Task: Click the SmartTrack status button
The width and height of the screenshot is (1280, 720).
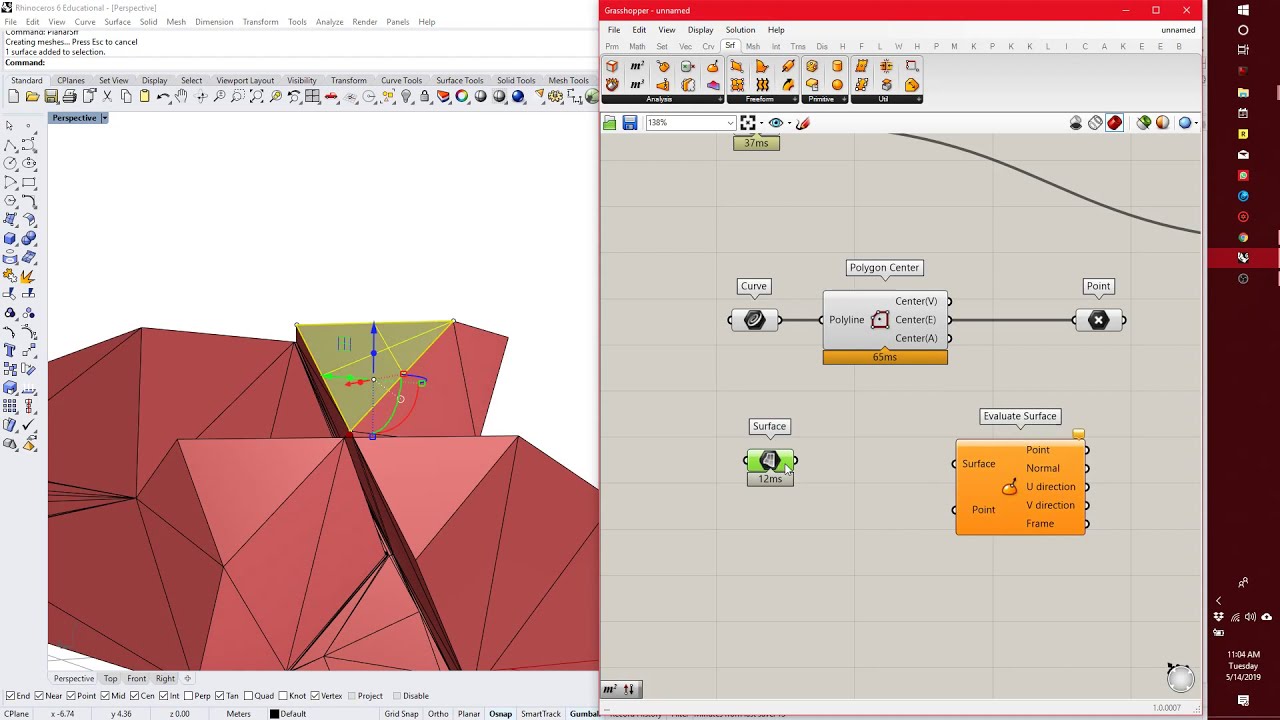Action: point(540,714)
